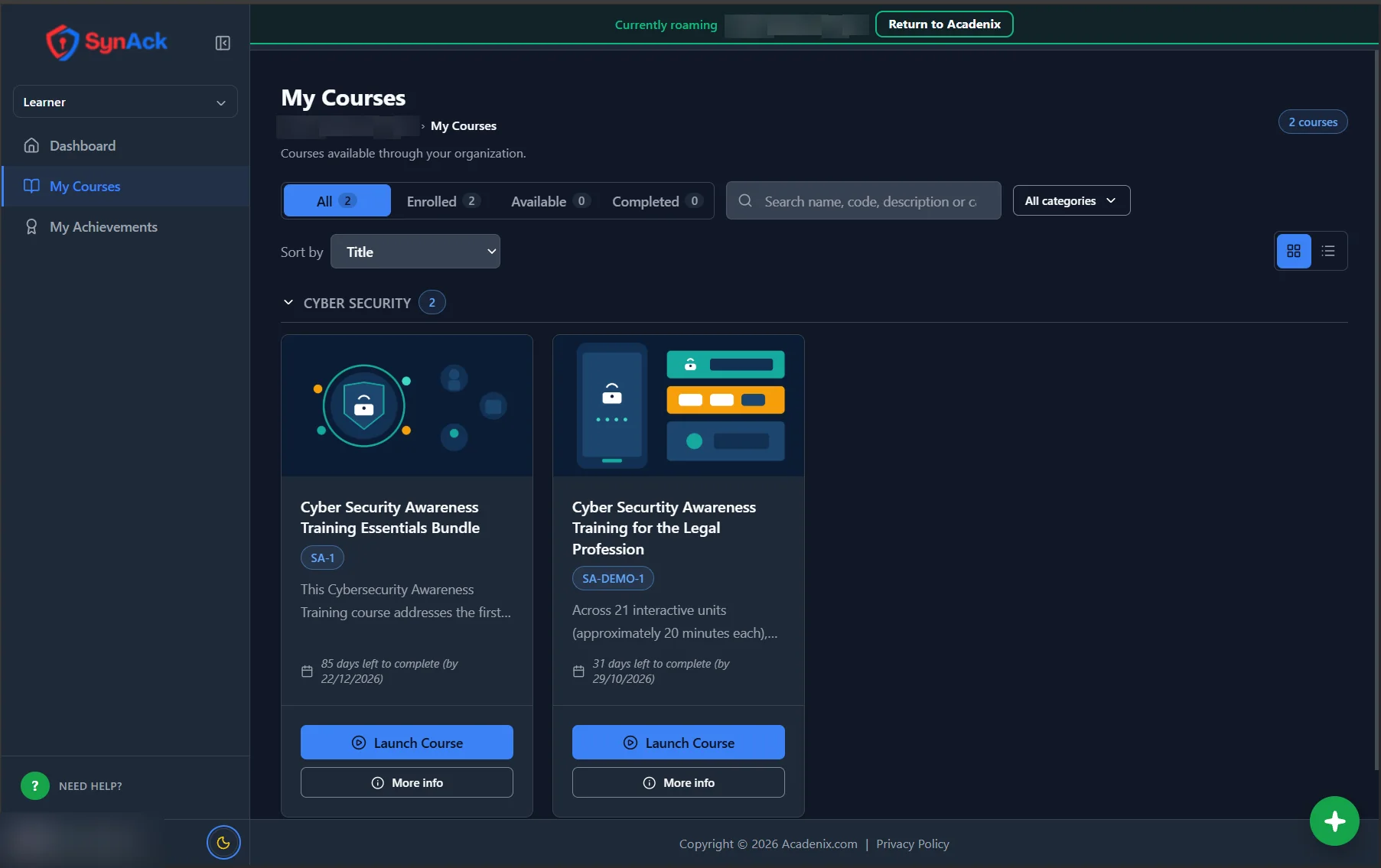Click Cyber Security Awareness Training Essentials Bundle title
Image resolution: width=1381 pixels, height=868 pixels.
390,517
